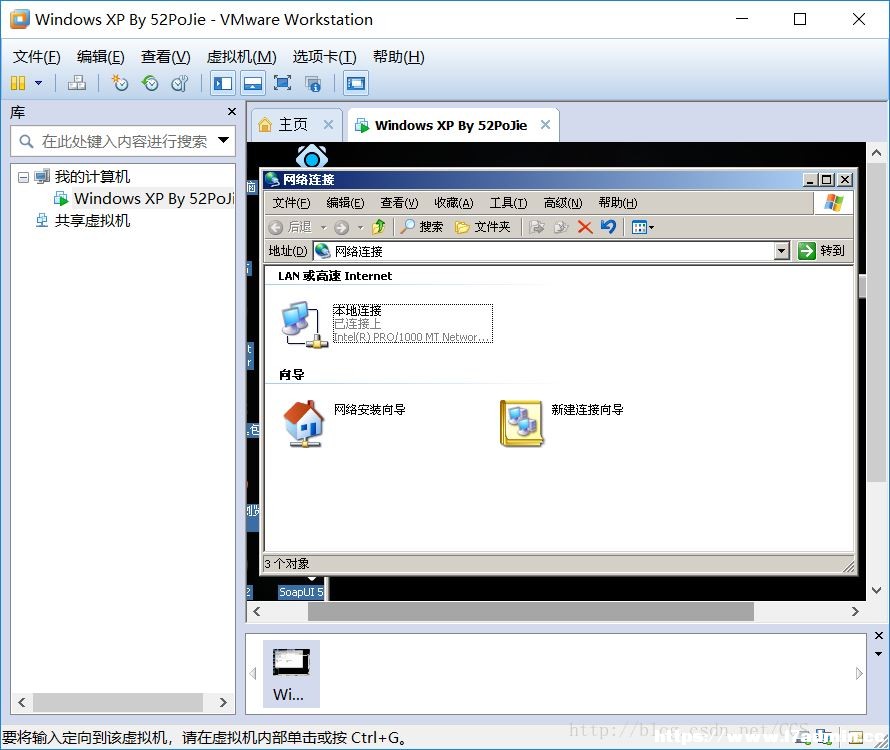The image size is (890, 750).
Task: Open the 虚拟机(M) menu
Action: point(242,57)
